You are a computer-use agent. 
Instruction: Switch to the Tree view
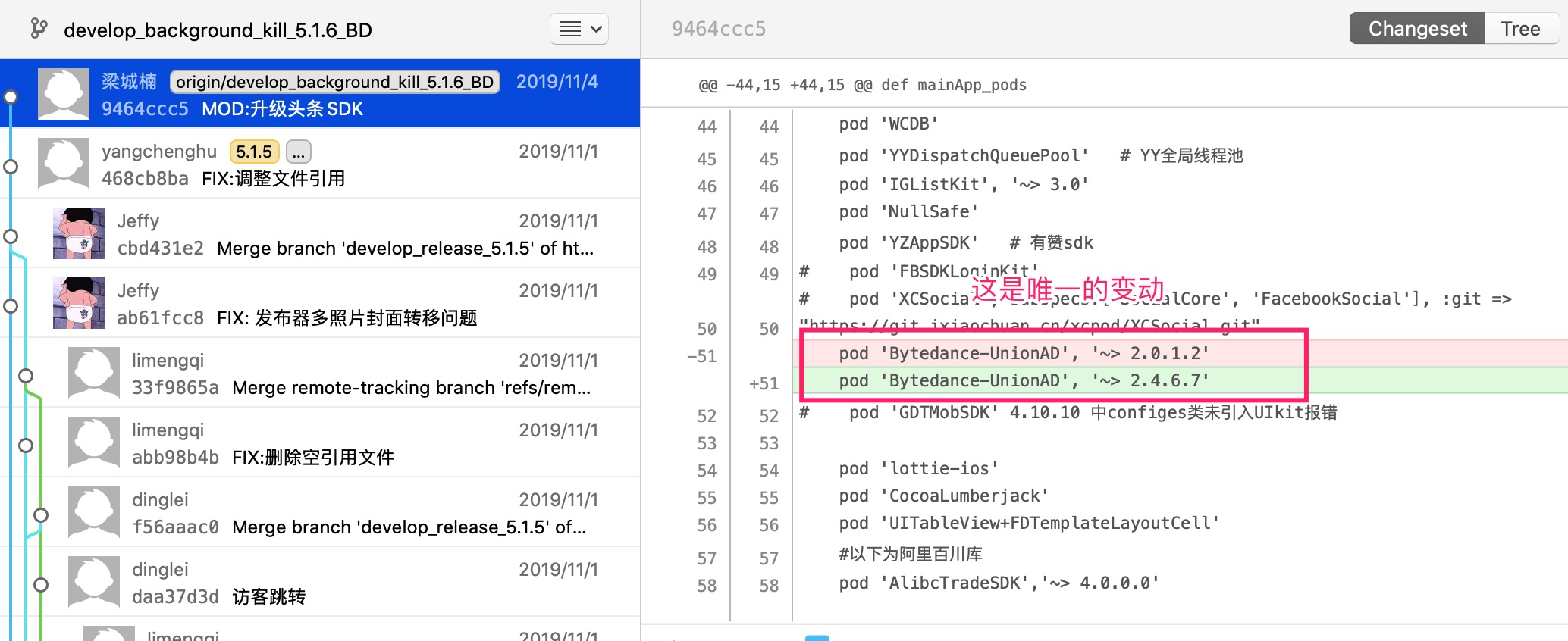coord(1520,29)
